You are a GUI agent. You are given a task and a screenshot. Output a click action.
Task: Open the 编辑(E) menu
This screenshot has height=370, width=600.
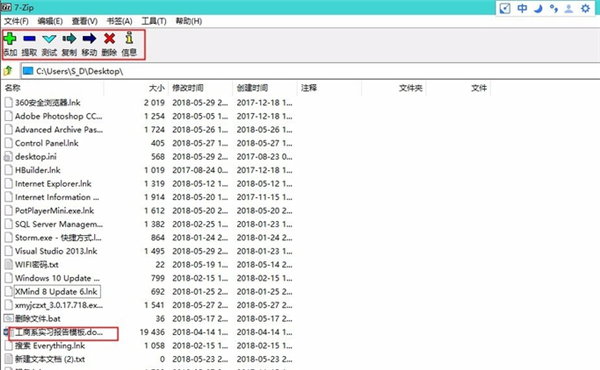(x=50, y=21)
